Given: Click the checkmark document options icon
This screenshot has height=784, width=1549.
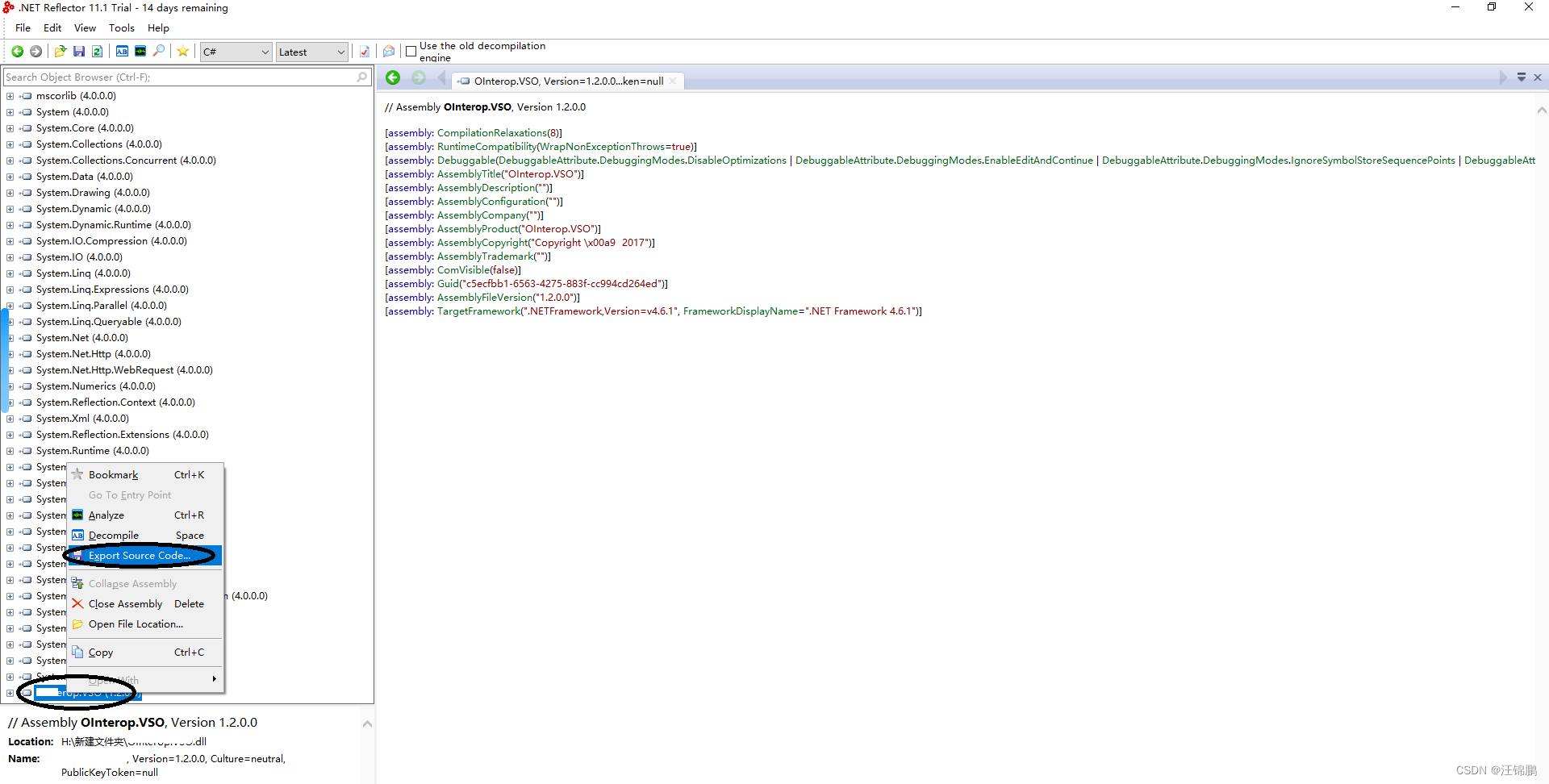Looking at the screenshot, I should click(365, 52).
